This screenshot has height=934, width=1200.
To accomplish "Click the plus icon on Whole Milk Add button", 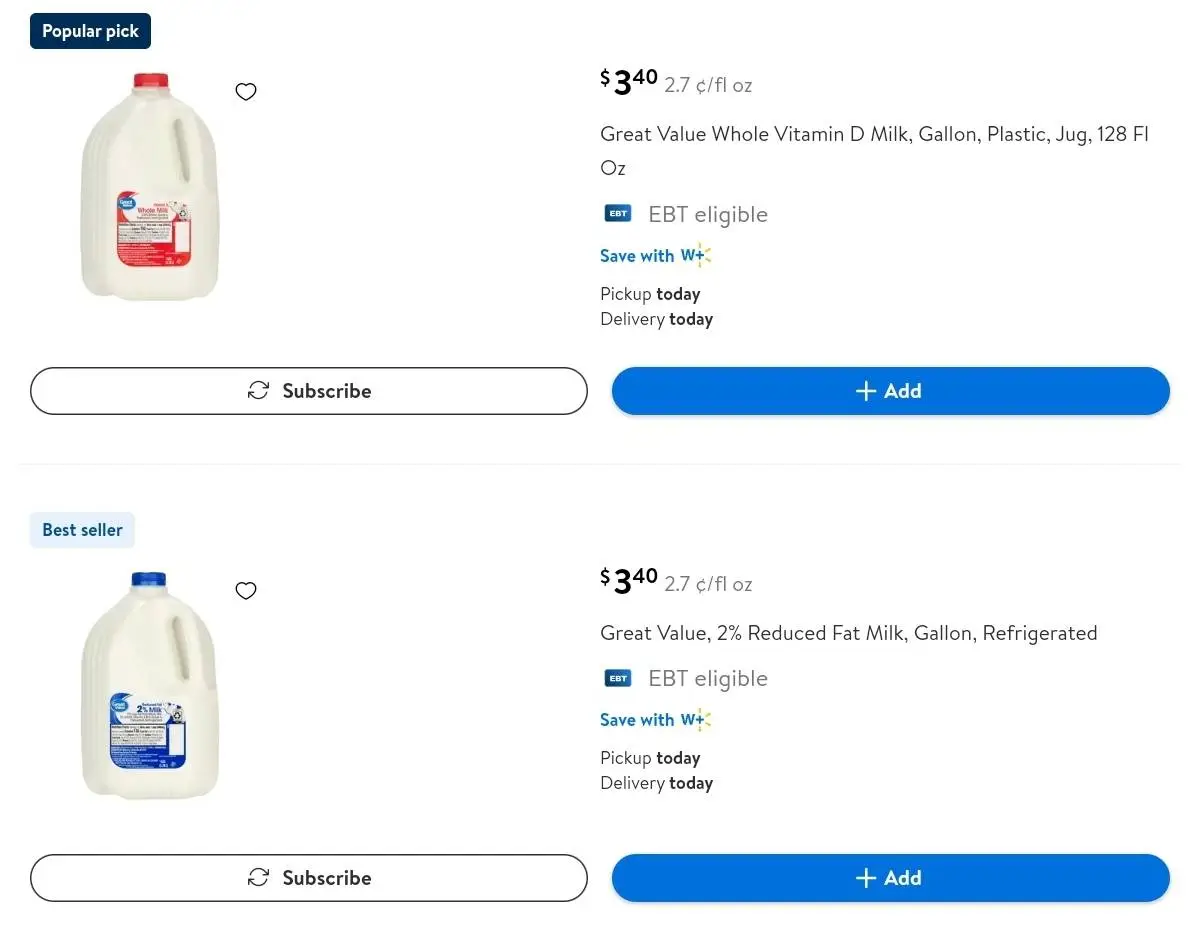I will coord(866,391).
